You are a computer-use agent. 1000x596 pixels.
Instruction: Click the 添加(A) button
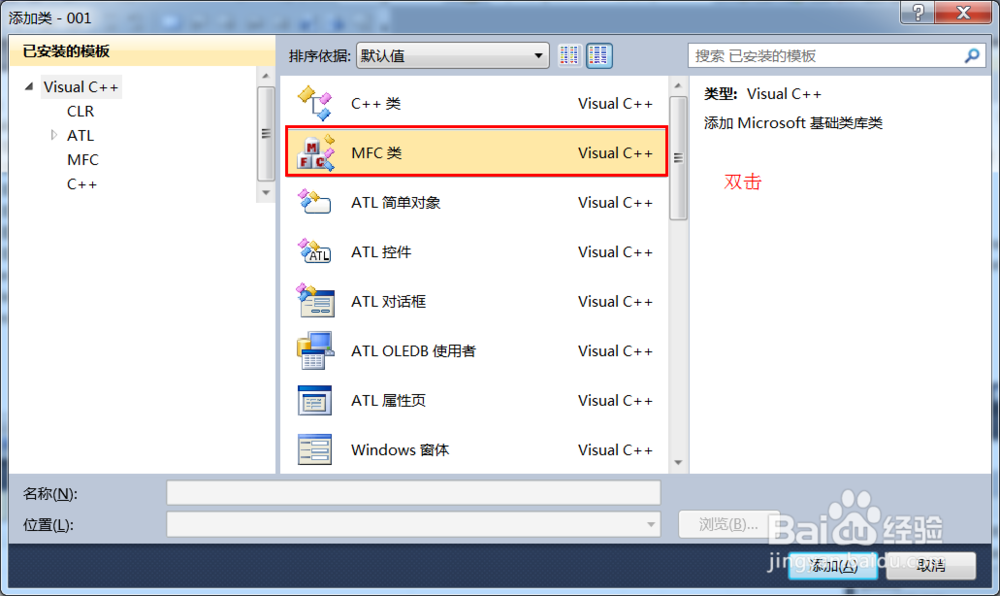pyautogui.click(x=833, y=565)
